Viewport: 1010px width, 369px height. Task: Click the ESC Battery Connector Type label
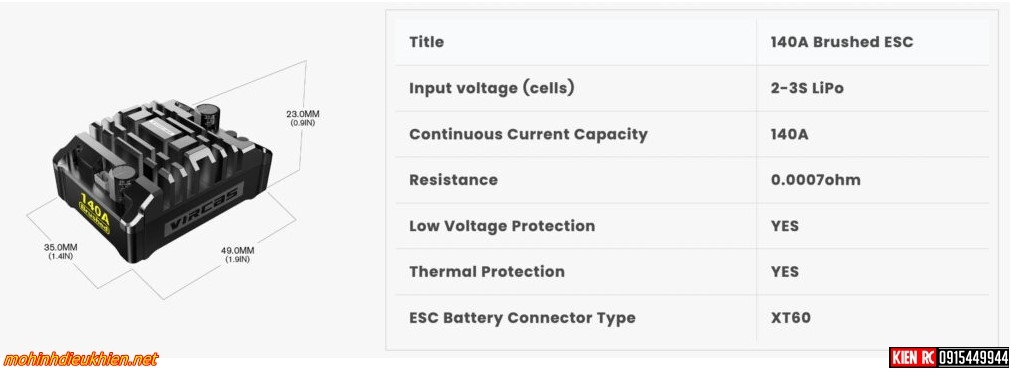point(522,317)
